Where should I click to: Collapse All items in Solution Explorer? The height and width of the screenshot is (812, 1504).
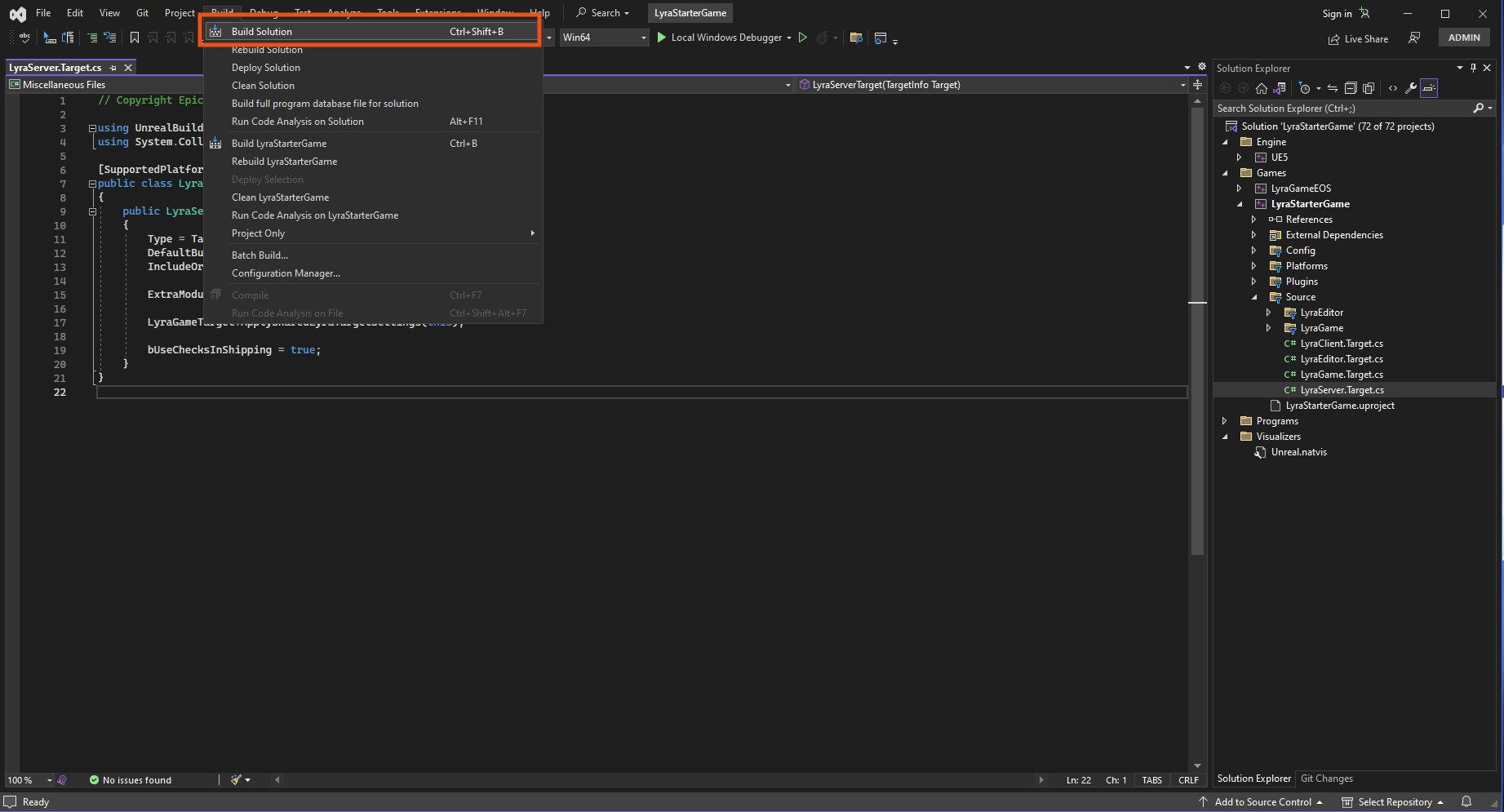coord(1351,88)
